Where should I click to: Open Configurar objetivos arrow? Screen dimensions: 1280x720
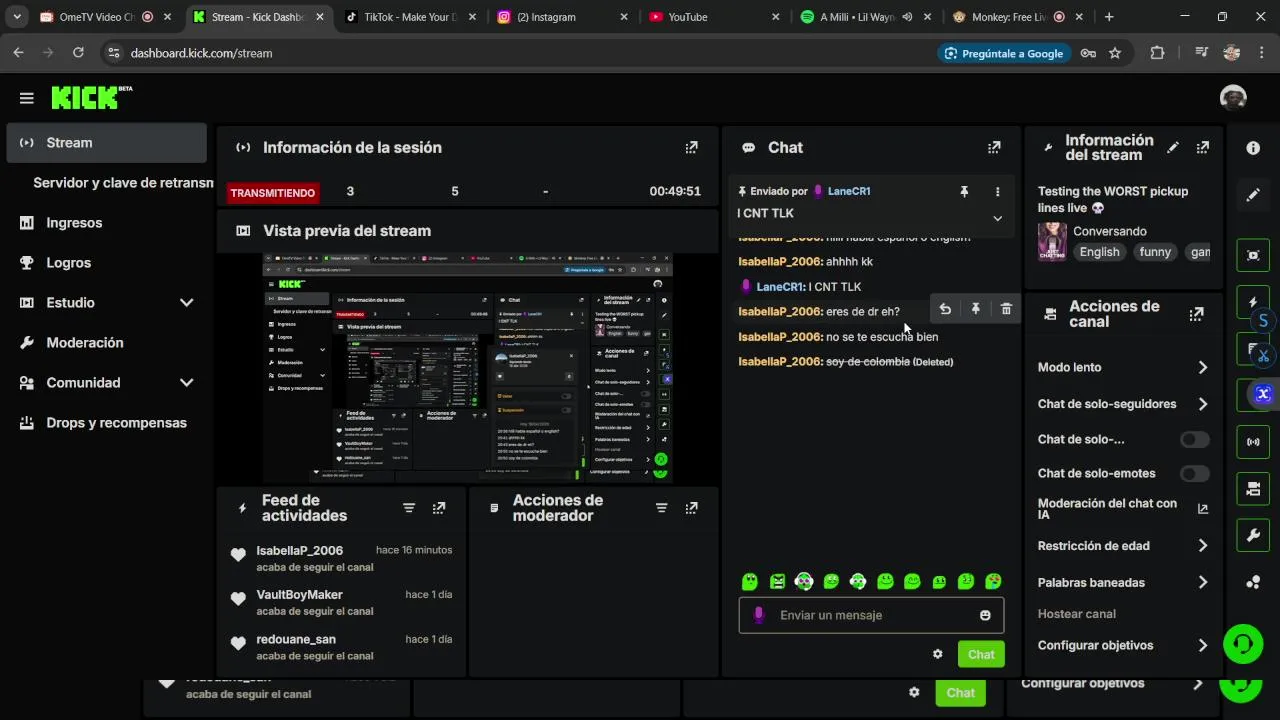coord(1203,645)
